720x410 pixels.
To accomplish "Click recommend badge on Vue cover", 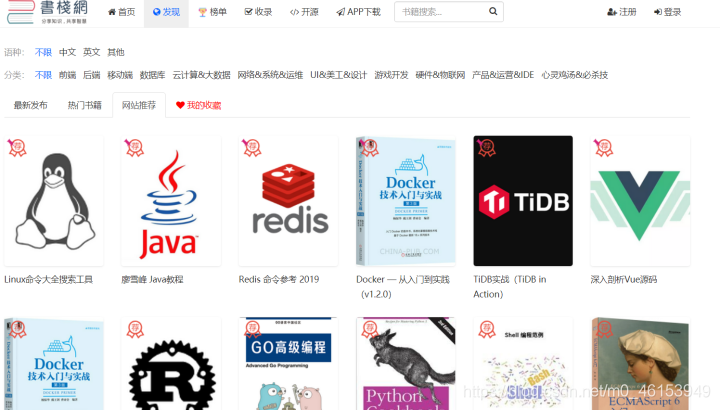I will 603,148.
